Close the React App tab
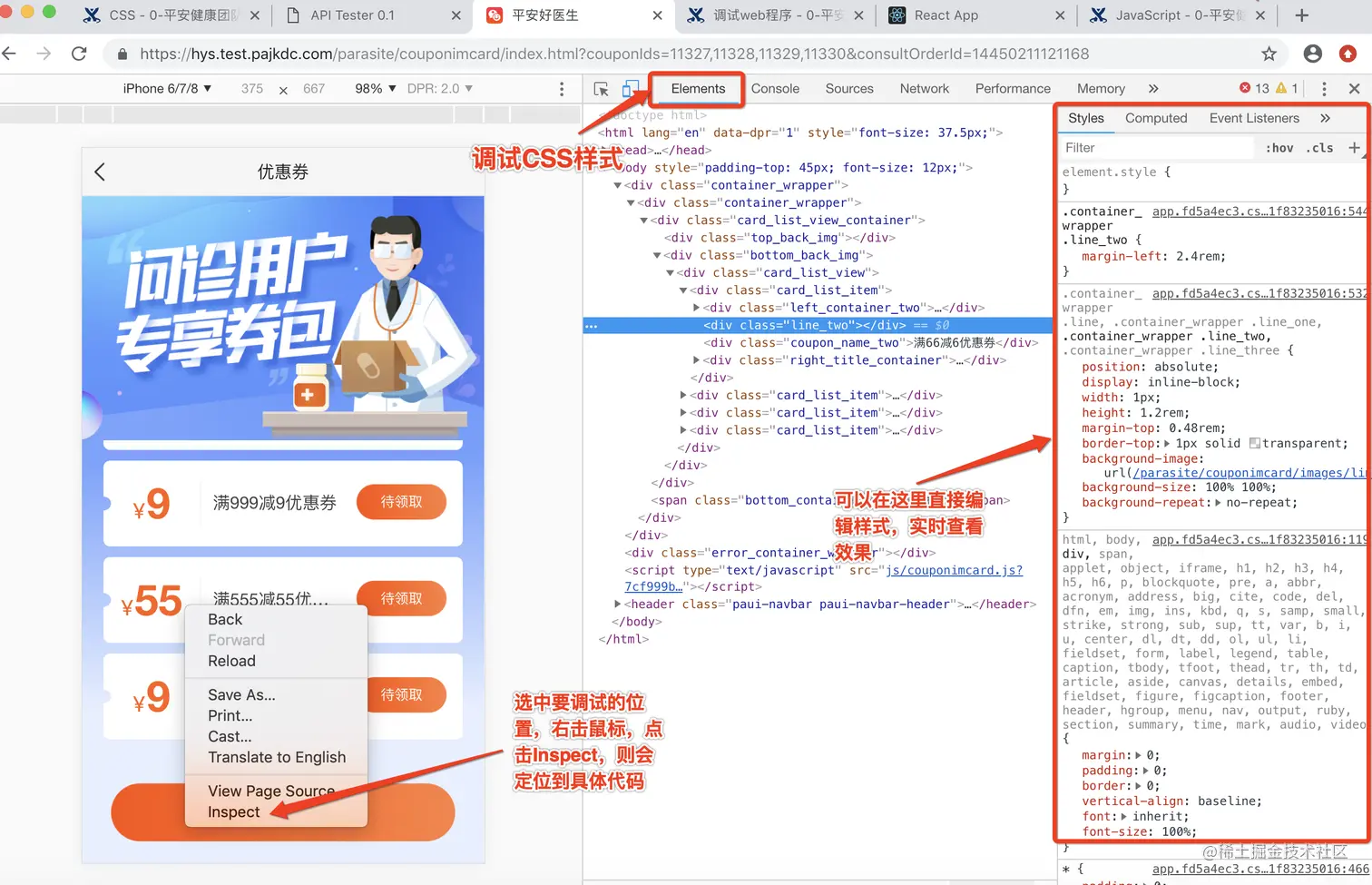This screenshot has height=885, width=1372. pos(1060,15)
